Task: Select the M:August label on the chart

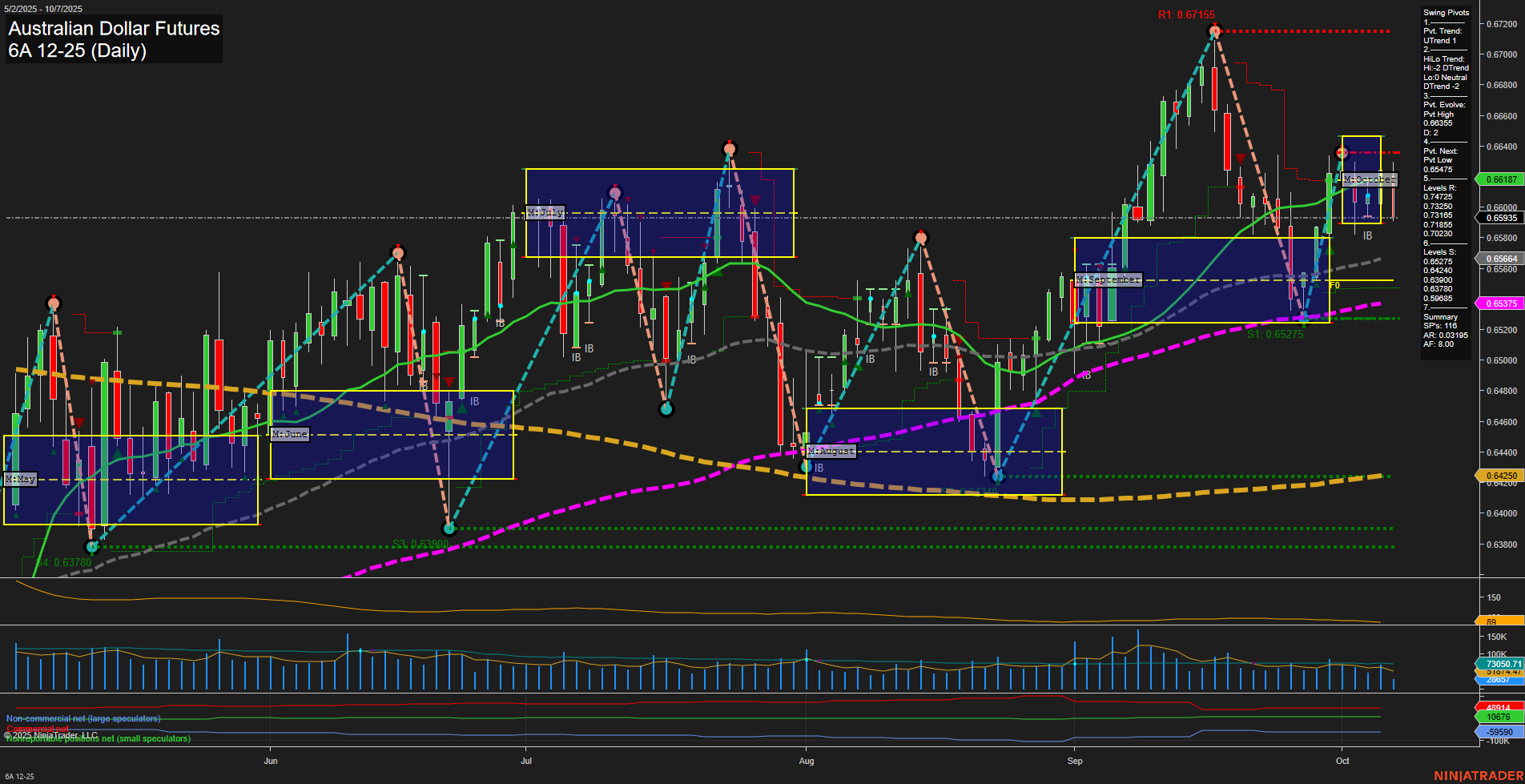Action: [x=831, y=451]
